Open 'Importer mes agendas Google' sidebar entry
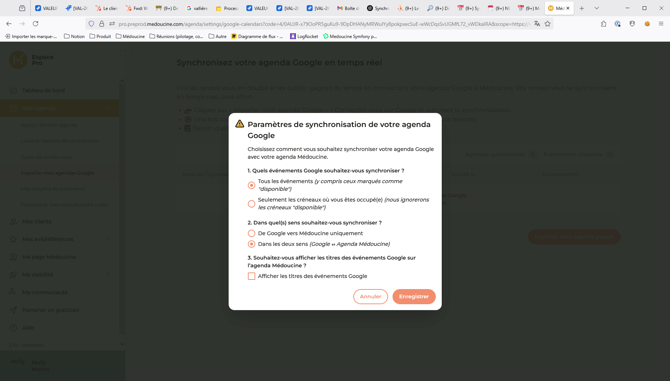 [57, 173]
